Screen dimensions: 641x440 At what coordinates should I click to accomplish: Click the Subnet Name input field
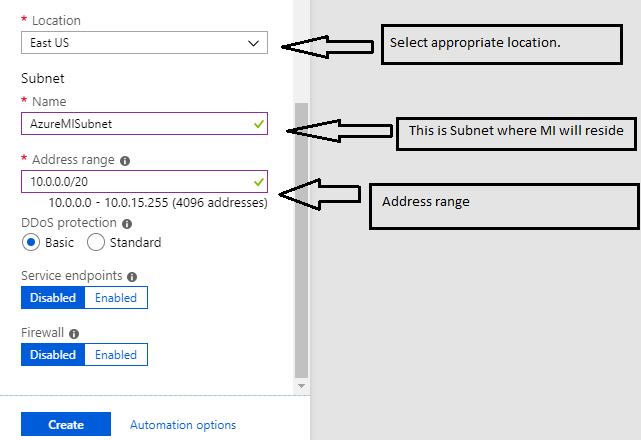(x=144, y=123)
